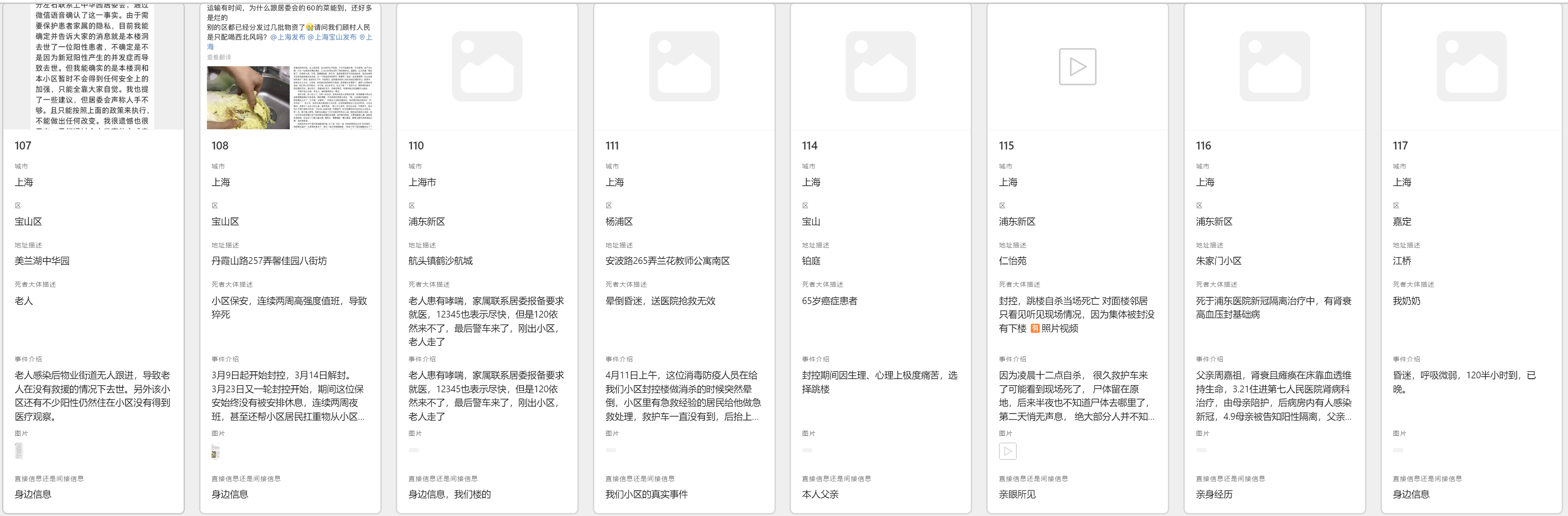Click image placeholder icon on card 111
Screen dimensions: 1568x516
pos(684,66)
